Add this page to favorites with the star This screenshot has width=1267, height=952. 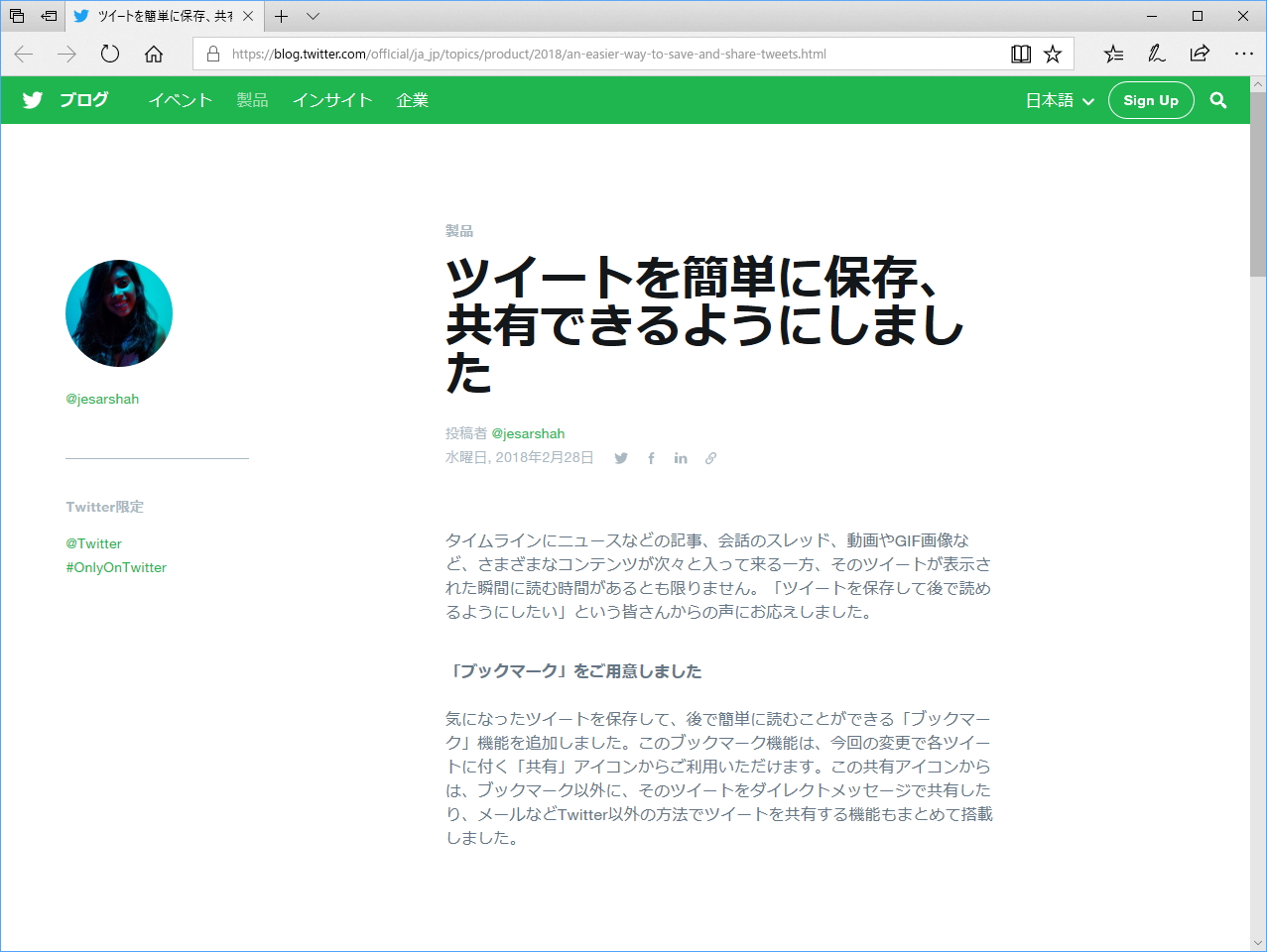(1054, 54)
